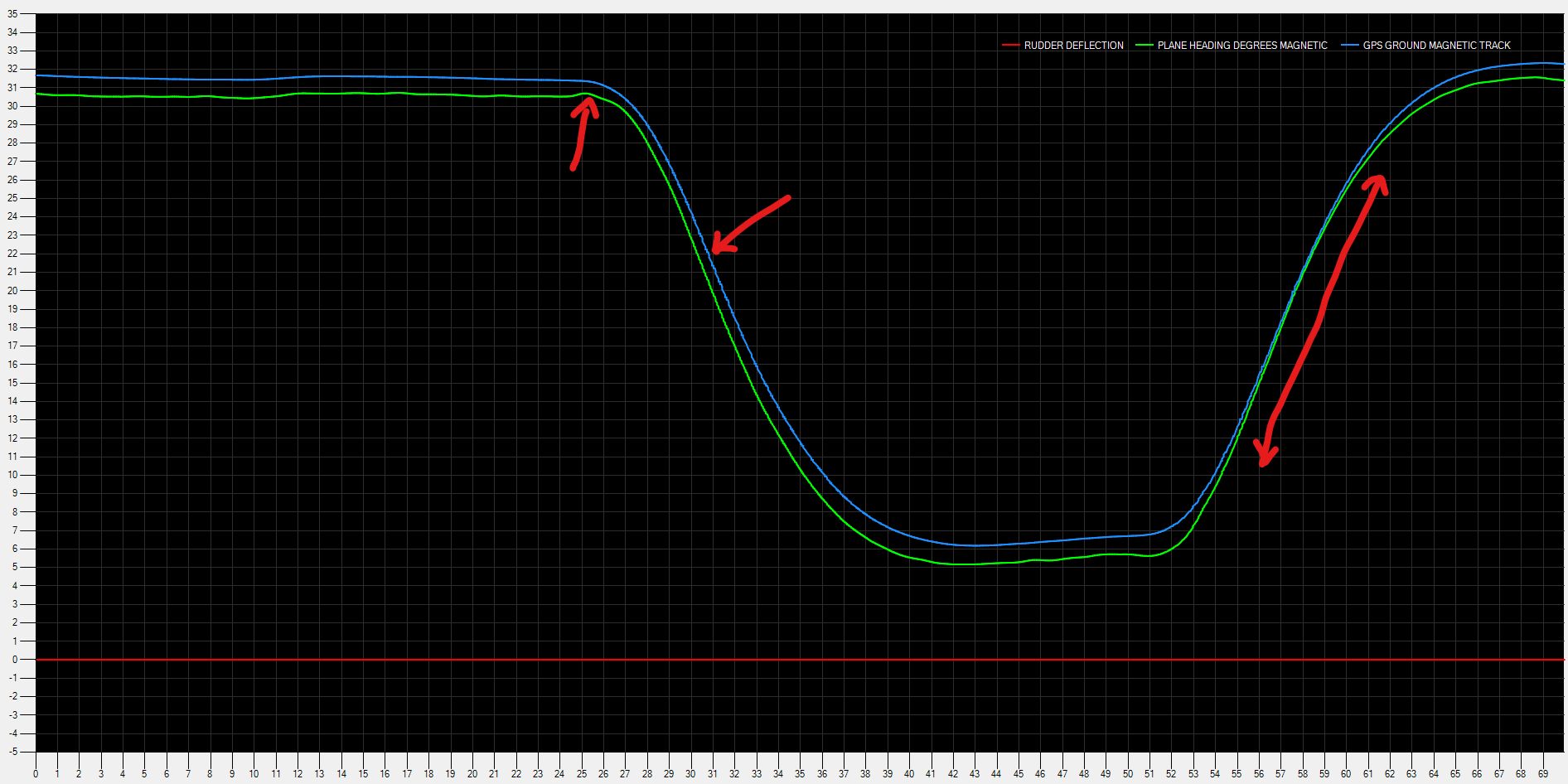The image size is (1568, 784).
Task: Click the 43 tick label on the horizontal axis
Action: click(x=975, y=774)
